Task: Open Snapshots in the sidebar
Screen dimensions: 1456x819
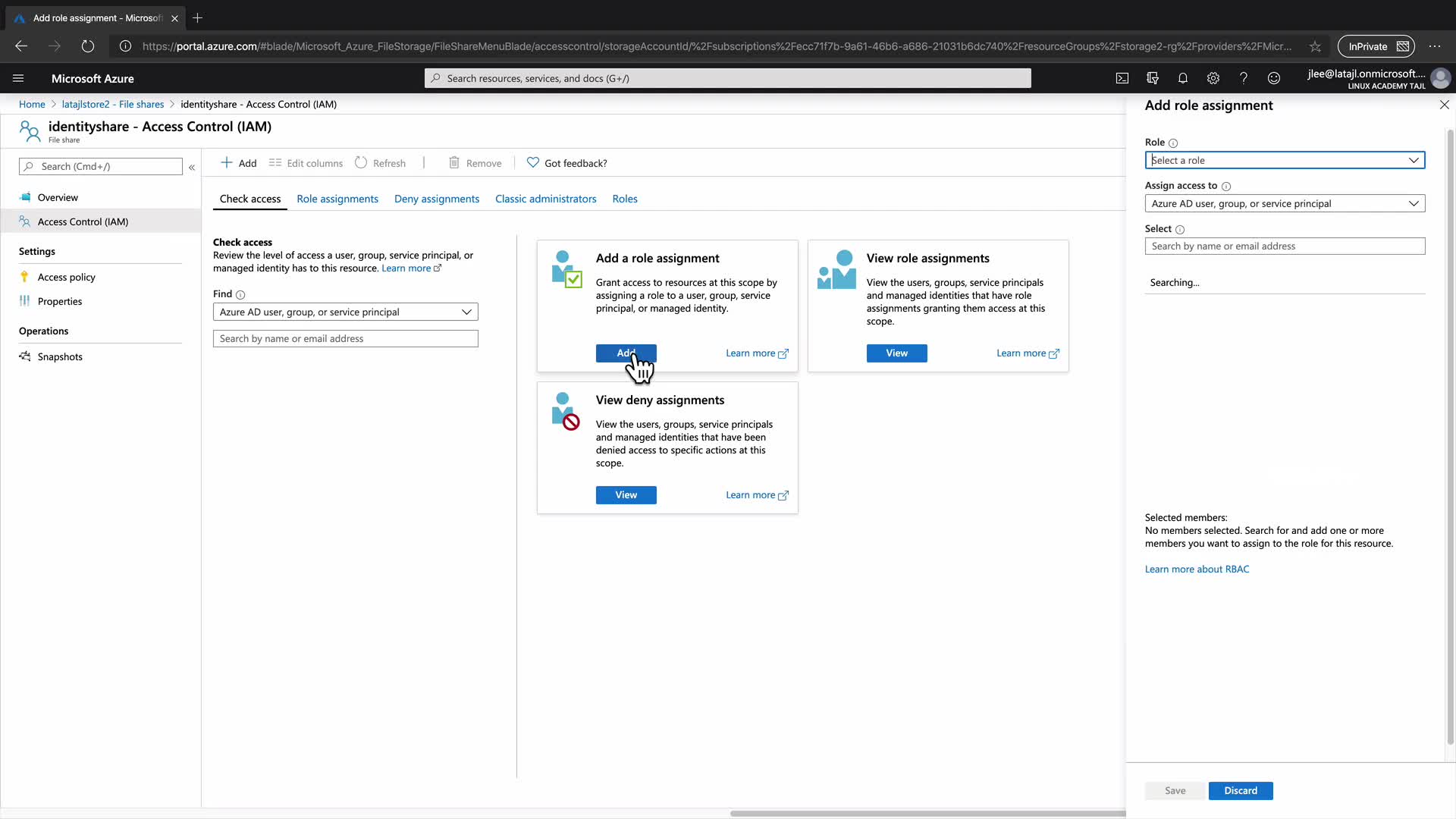Action: pos(60,356)
